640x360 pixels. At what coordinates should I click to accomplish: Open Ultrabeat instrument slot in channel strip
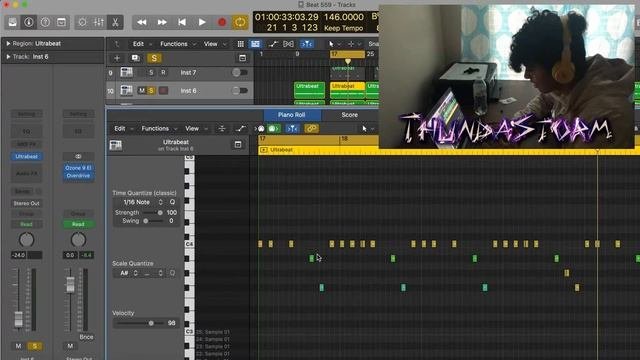[27, 156]
